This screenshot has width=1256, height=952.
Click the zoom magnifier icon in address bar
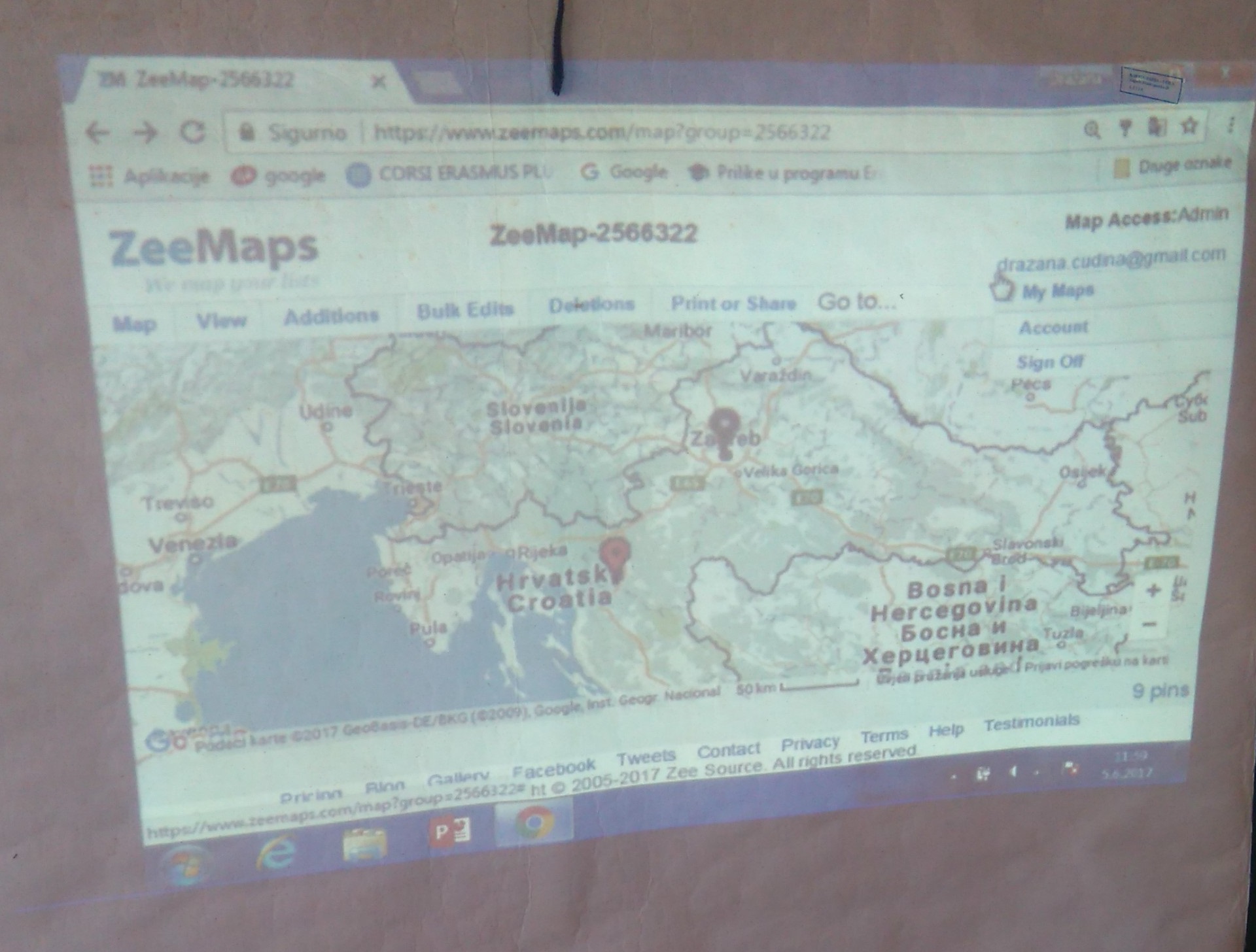pyautogui.click(x=1092, y=129)
